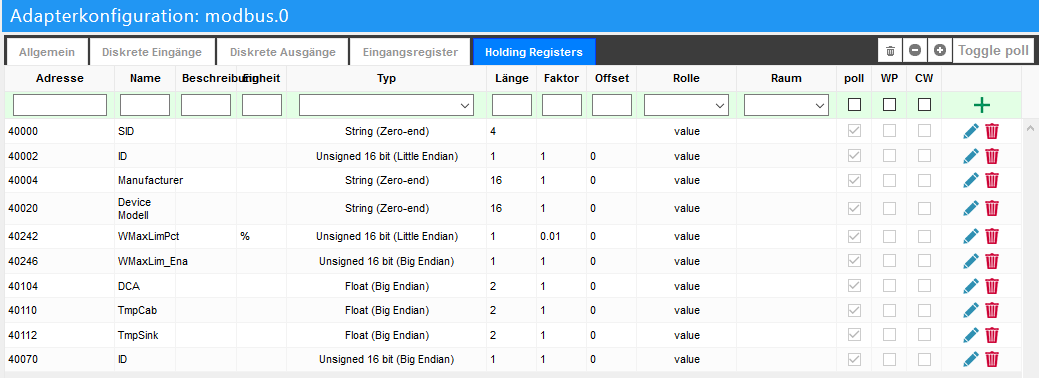This screenshot has width=1039, height=378.
Task: Click the Adresse filter input field
Action: click(x=60, y=105)
